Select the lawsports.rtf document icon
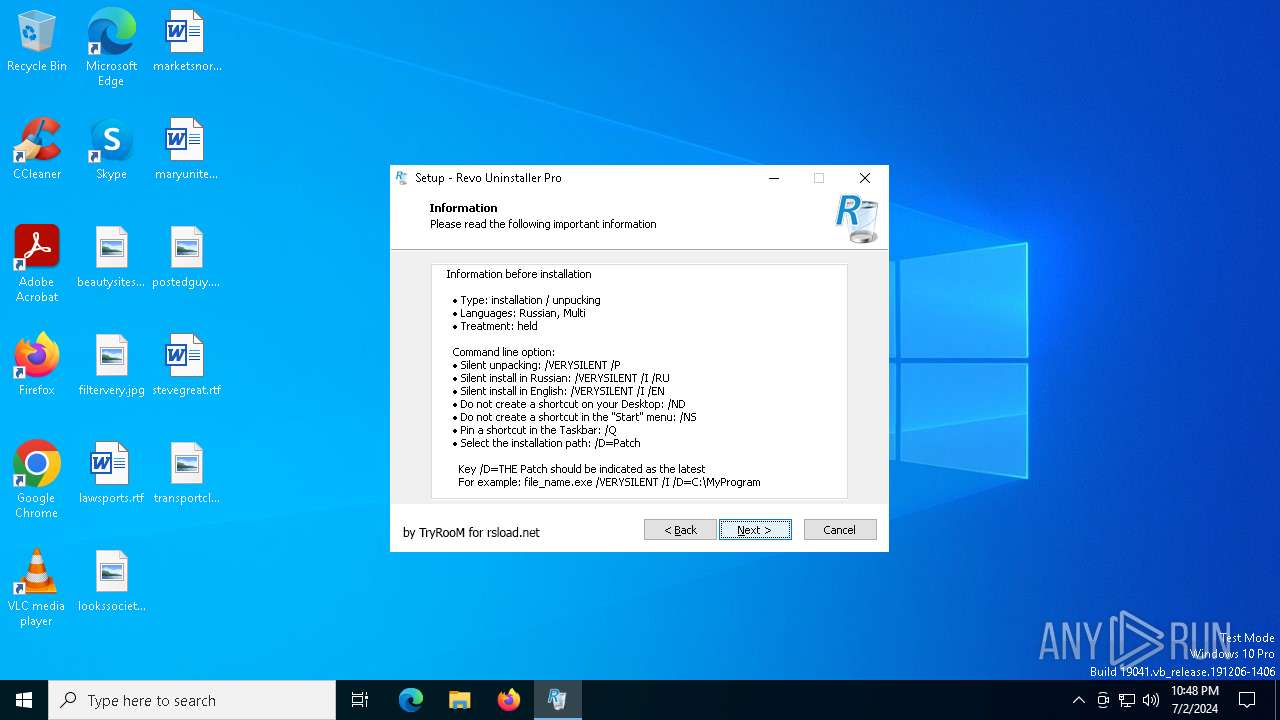The image size is (1280, 720). coord(111,473)
